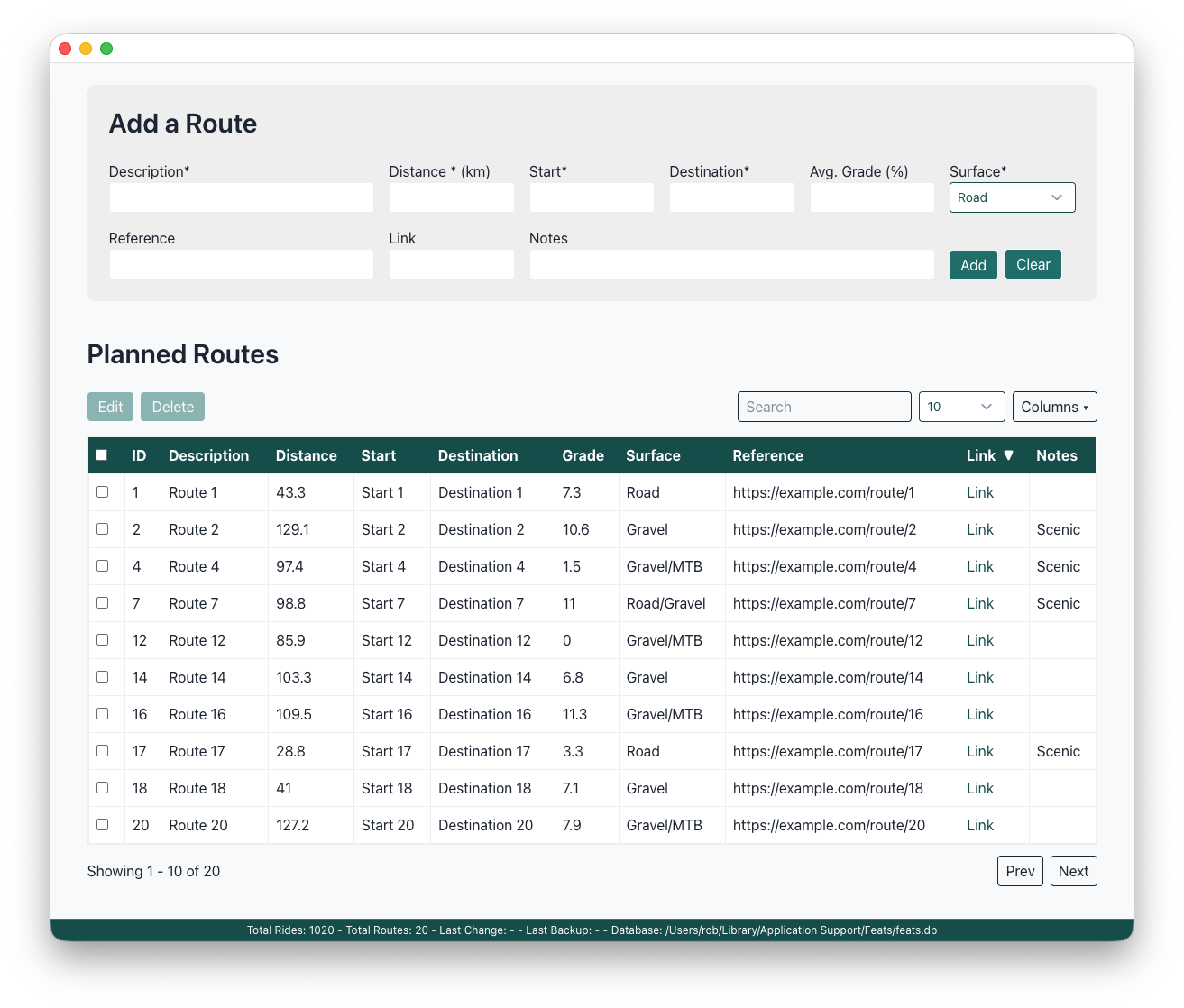Screen dimensions: 1184x1008
Task: Click the Add button
Action: point(973,265)
